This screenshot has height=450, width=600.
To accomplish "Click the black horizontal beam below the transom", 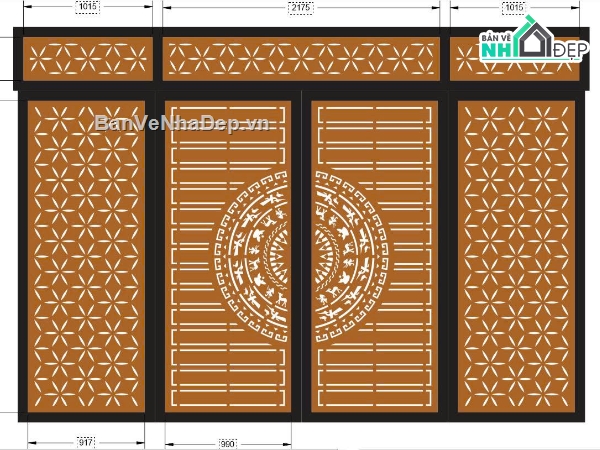I will (300, 88).
